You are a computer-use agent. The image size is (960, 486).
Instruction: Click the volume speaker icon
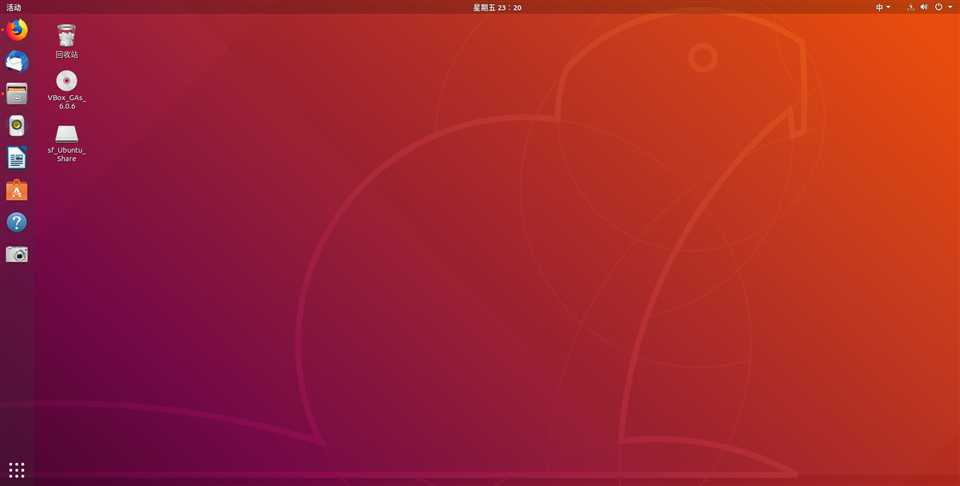(x=924, y=7)
